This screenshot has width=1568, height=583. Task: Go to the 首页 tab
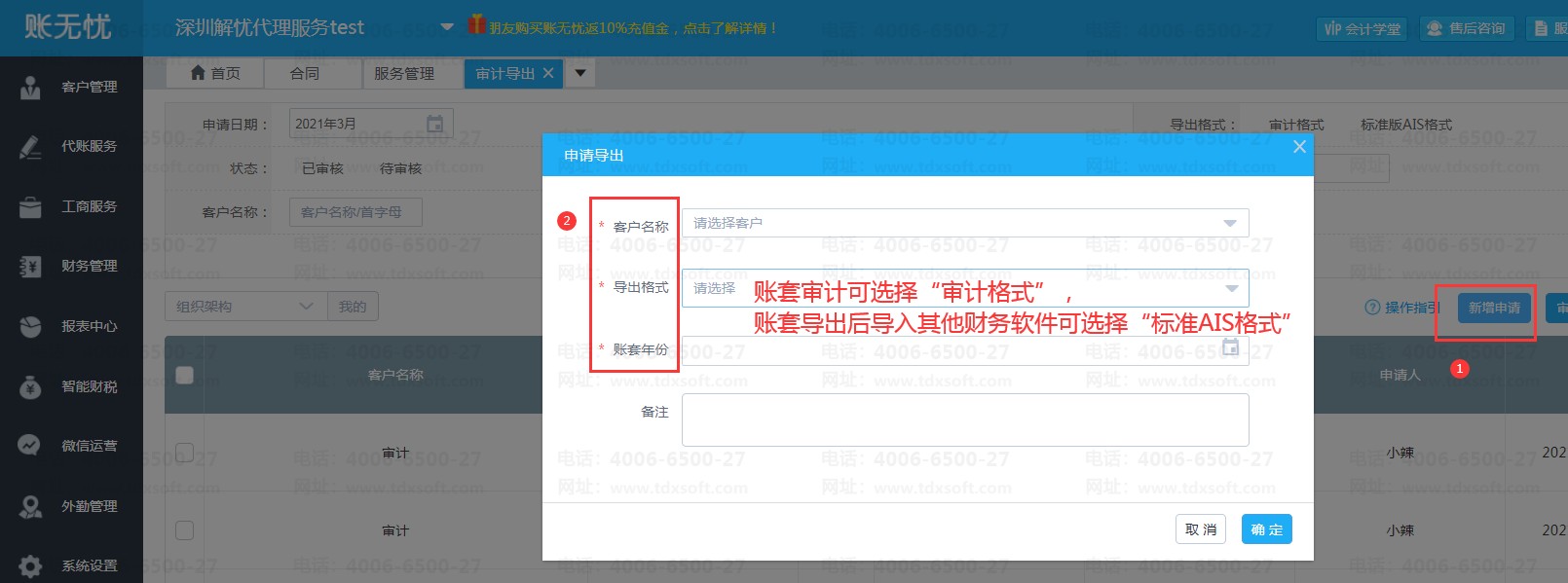click(x=215, y=73)
